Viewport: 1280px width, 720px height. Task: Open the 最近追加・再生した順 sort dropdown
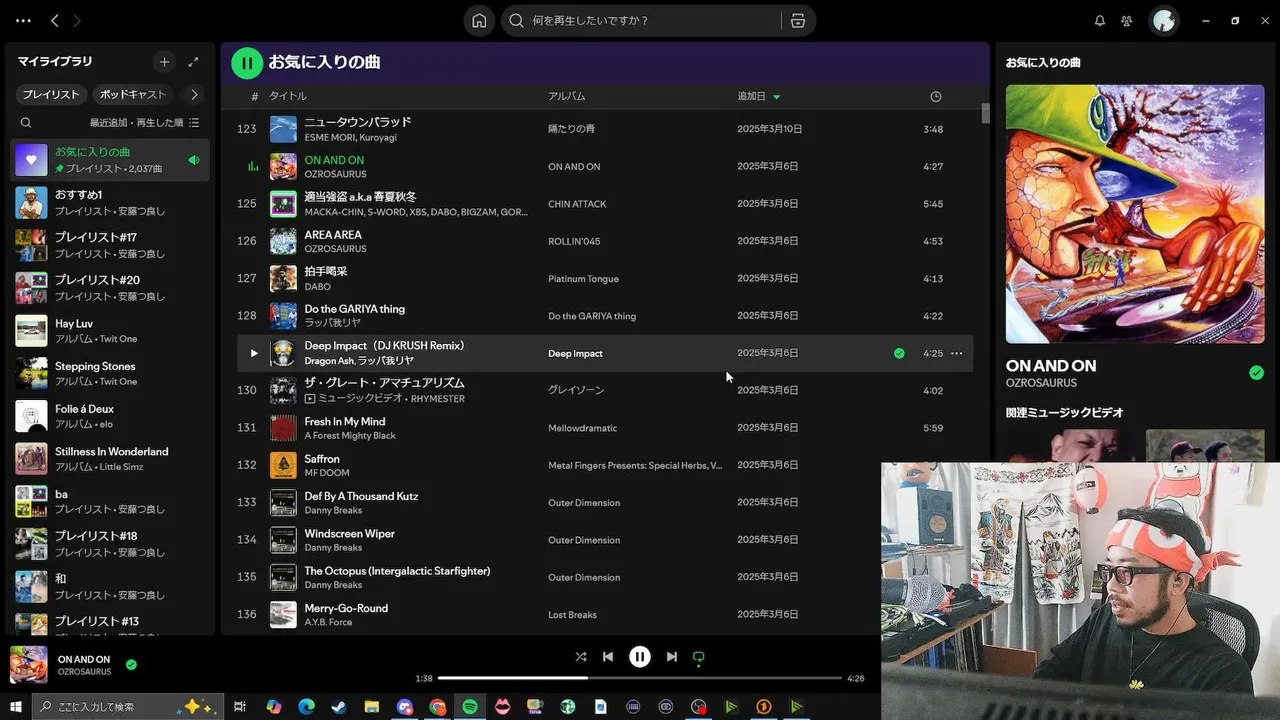click(144, 123)
